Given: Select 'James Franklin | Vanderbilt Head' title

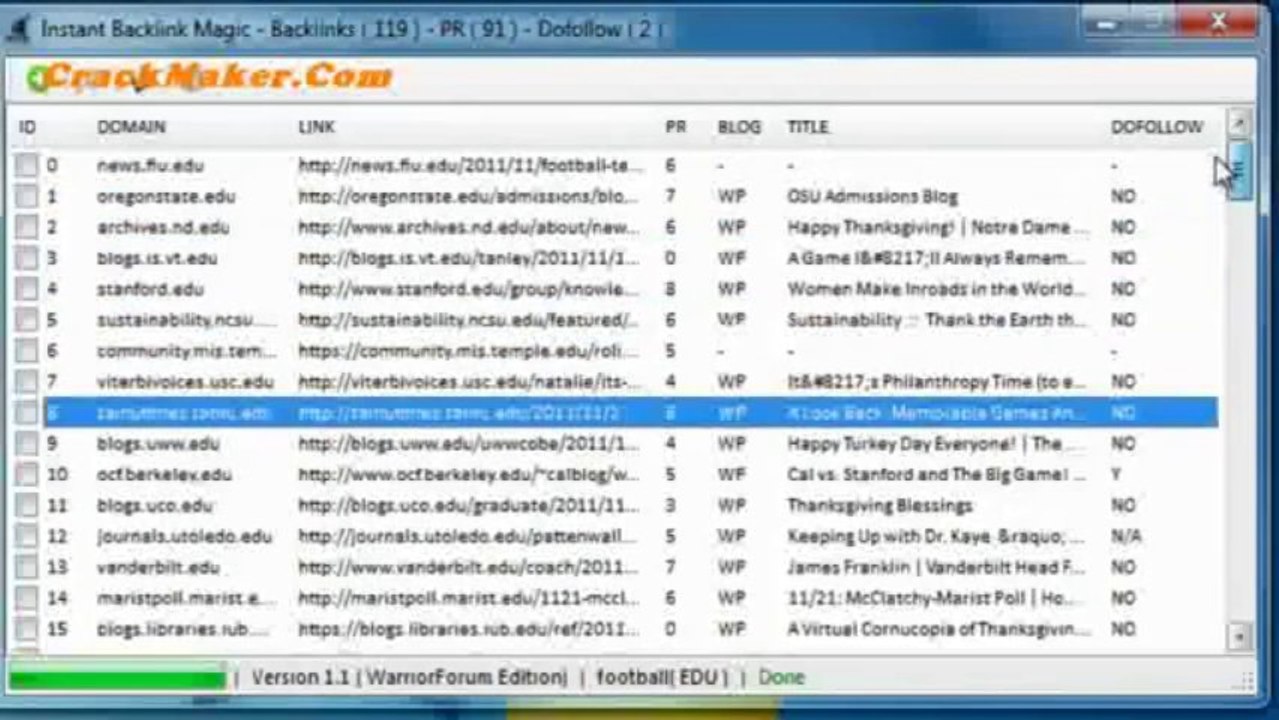Looking at the screenshot, I should point(936,567).
